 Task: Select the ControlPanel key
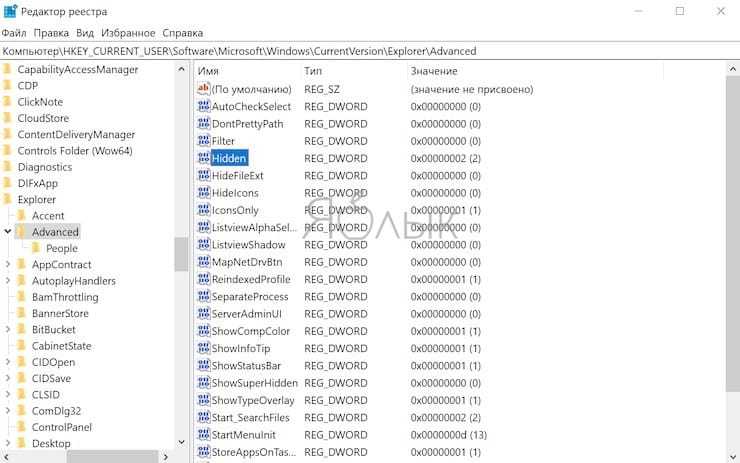pyautogui.click(x=62, y=427)
